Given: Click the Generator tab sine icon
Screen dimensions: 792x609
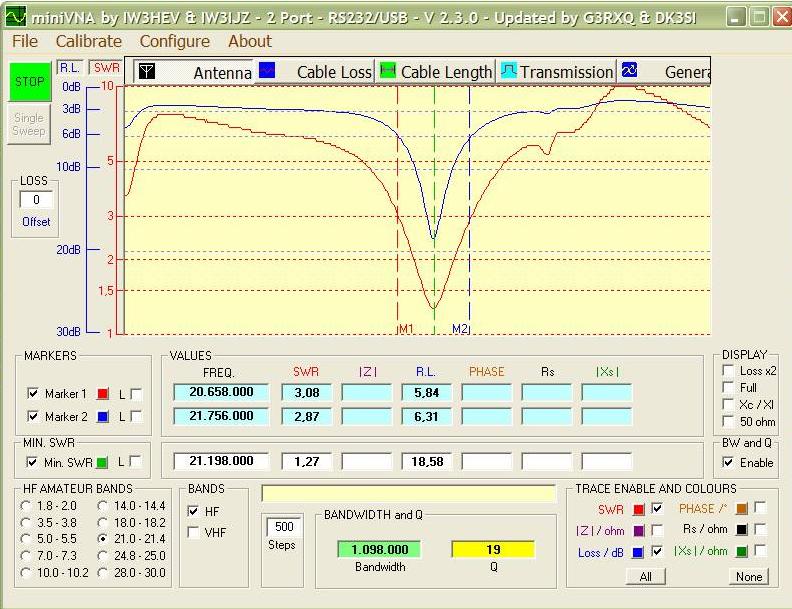Looking at the screenshot, I should click(629, 71).
